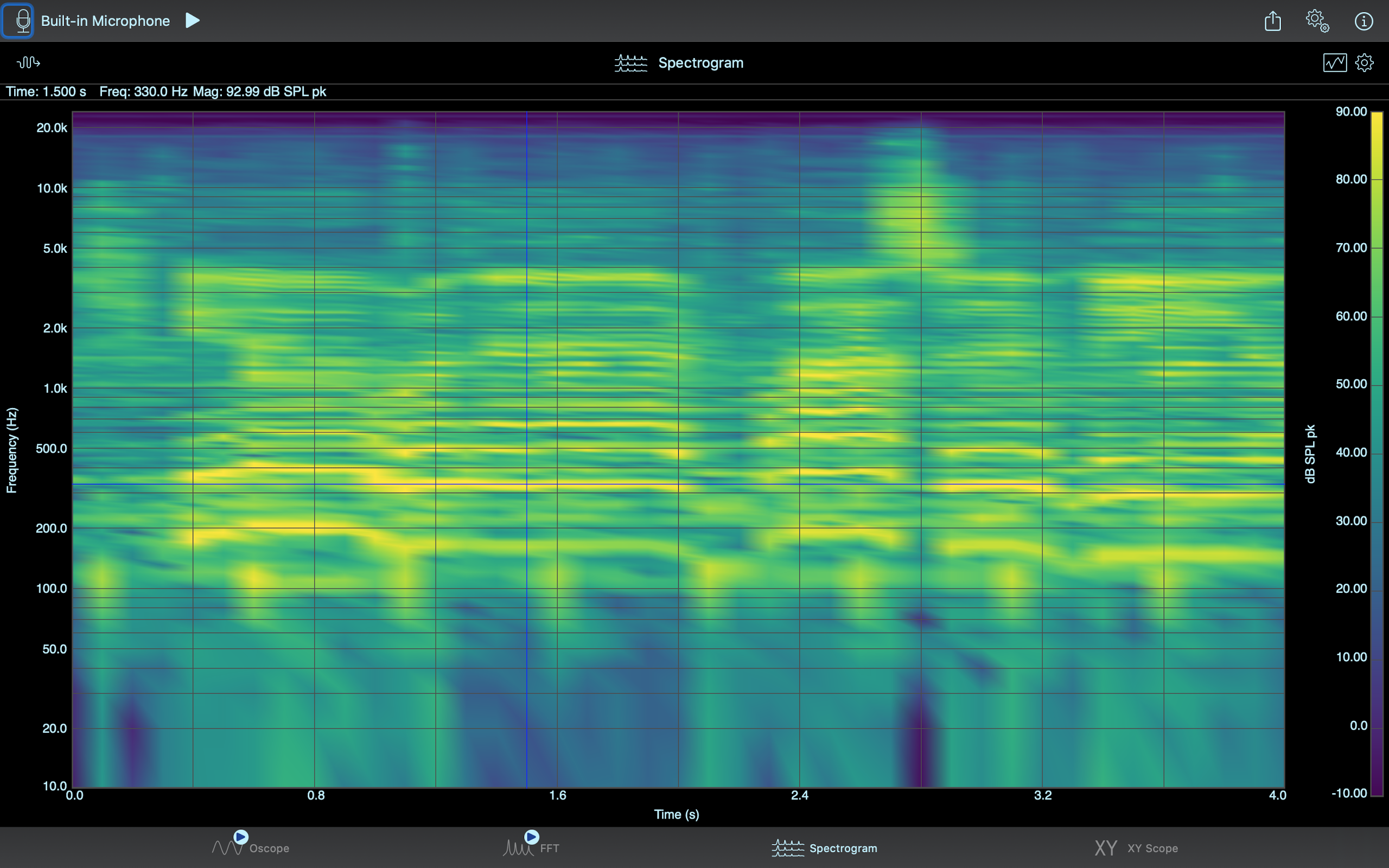Select the plot display icon above the spectrogram
This screenshot has width=1389, height=868.
[1335, 62]
